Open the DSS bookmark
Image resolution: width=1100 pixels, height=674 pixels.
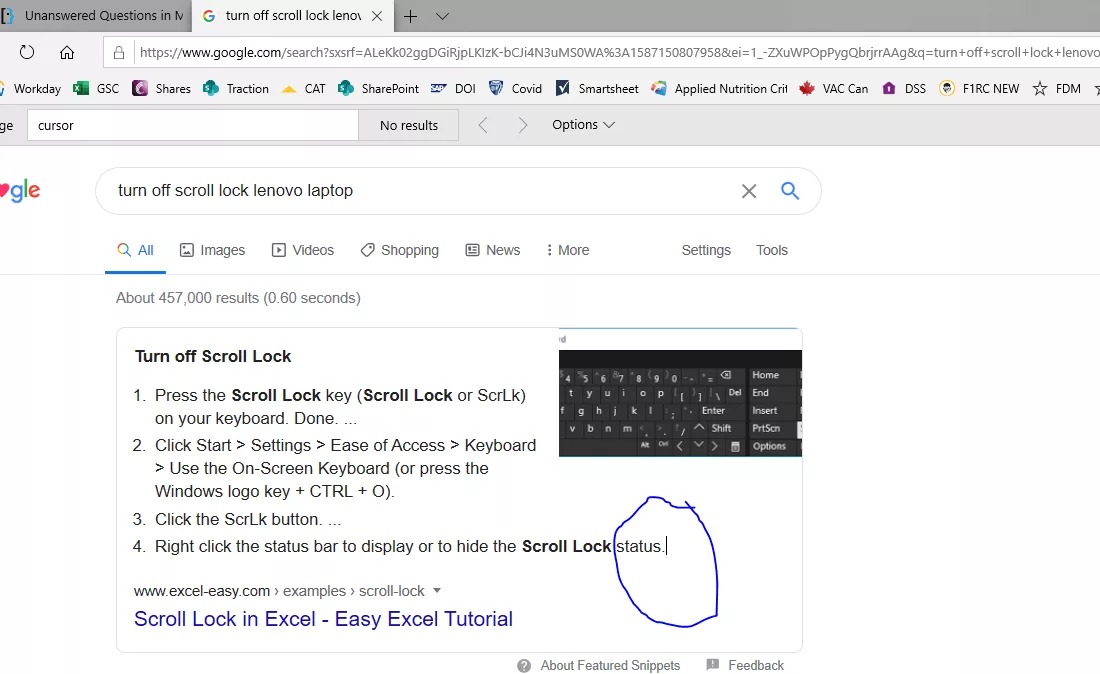tap(904, 88)
